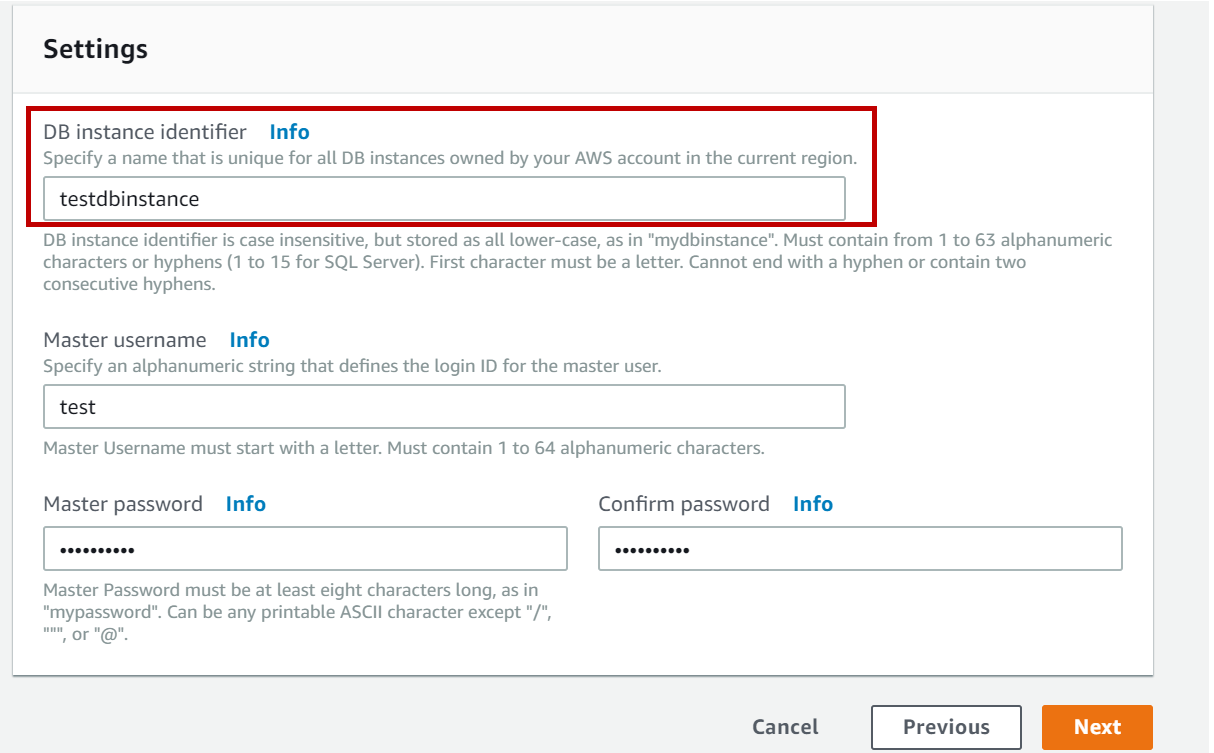The width and height of the screenshot is (1214, 753).
Task: Open Info link beside Master username
Action: (x=249, y=340)
